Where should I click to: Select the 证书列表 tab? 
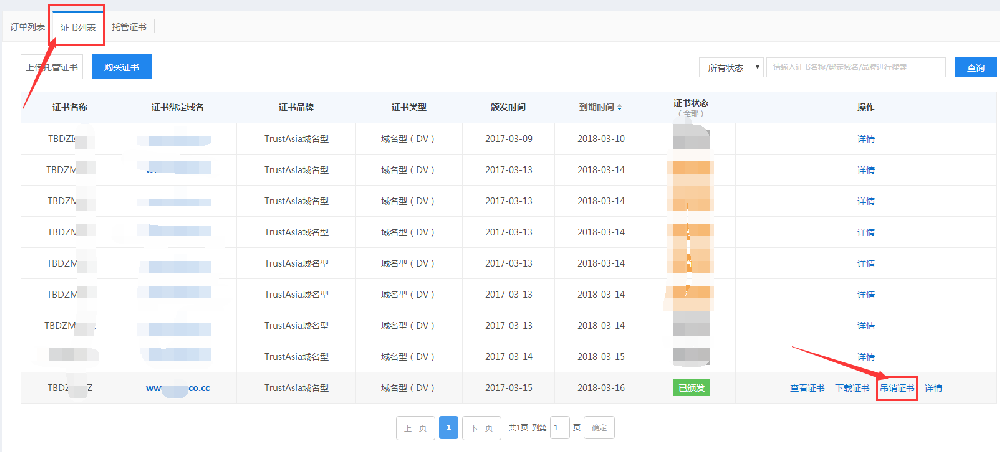click(x=78, y=27)
